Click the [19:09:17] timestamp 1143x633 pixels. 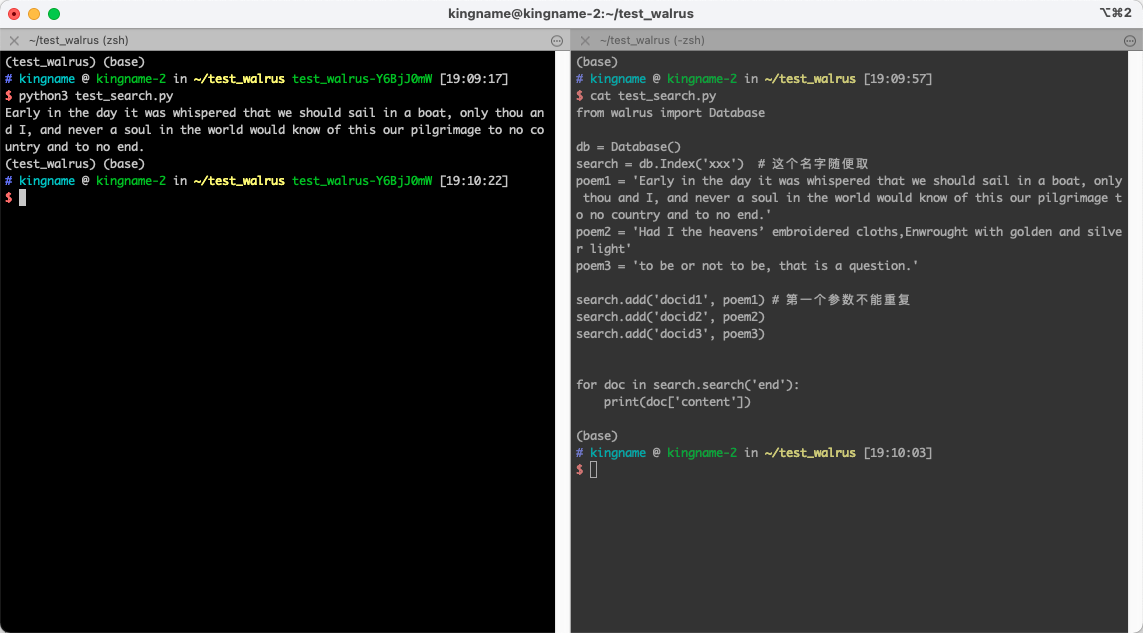474,79
